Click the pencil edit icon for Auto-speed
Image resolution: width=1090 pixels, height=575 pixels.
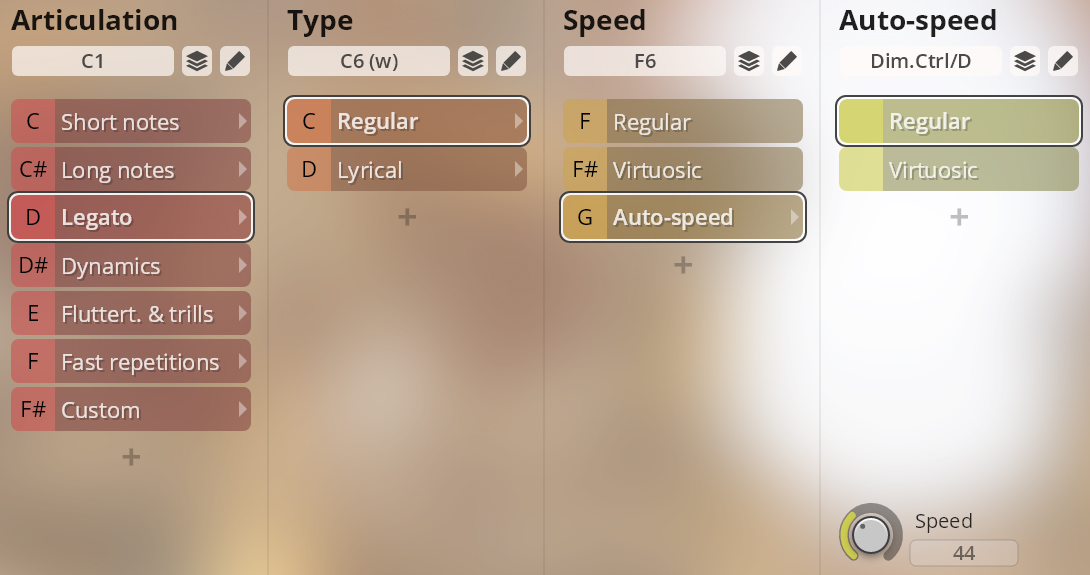[x=1062, y=61]
